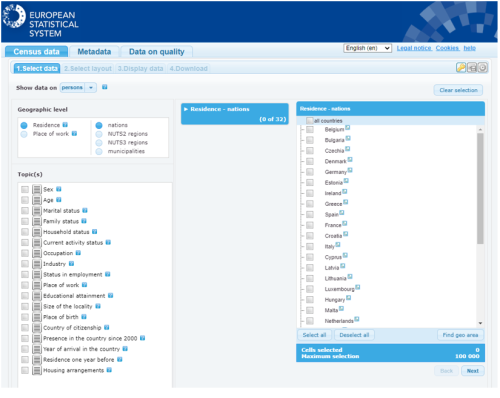Viewport: 500px width, 398px height.
Task: Click info icon beside Educational attainment
Action: [x=110, y=295]
